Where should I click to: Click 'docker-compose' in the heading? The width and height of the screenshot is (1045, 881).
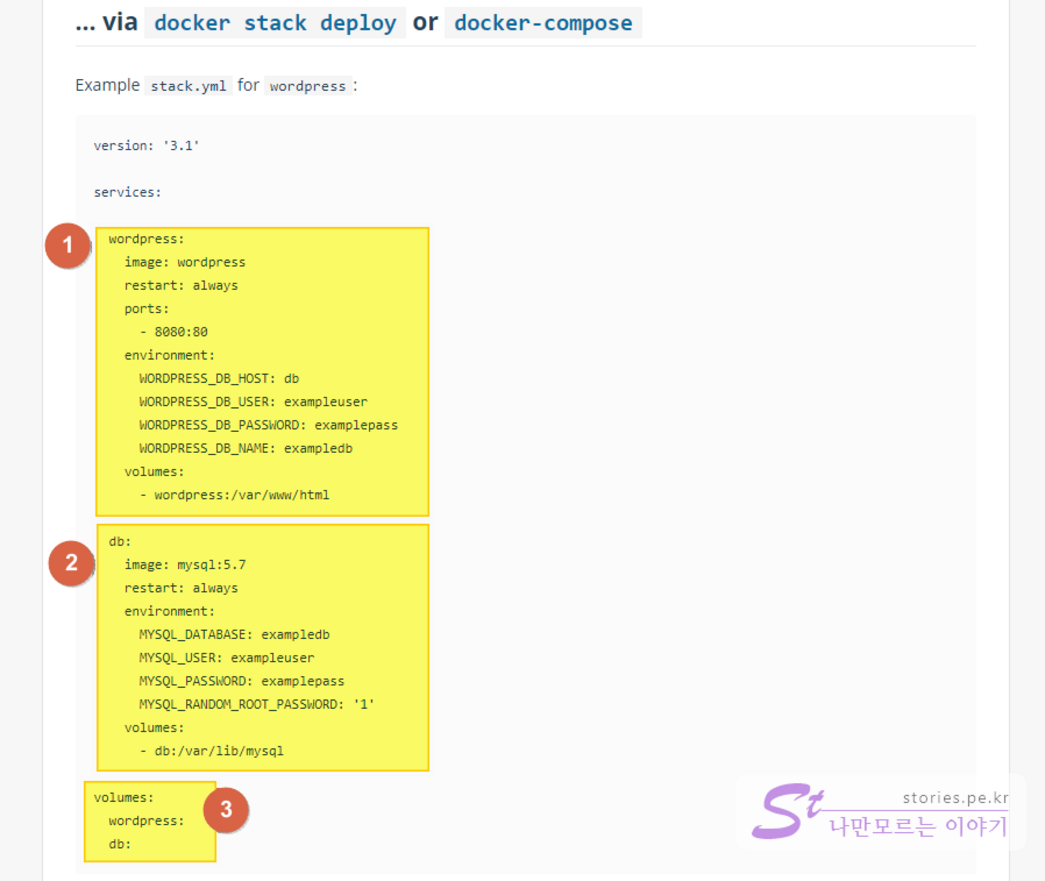coord(543,23)
